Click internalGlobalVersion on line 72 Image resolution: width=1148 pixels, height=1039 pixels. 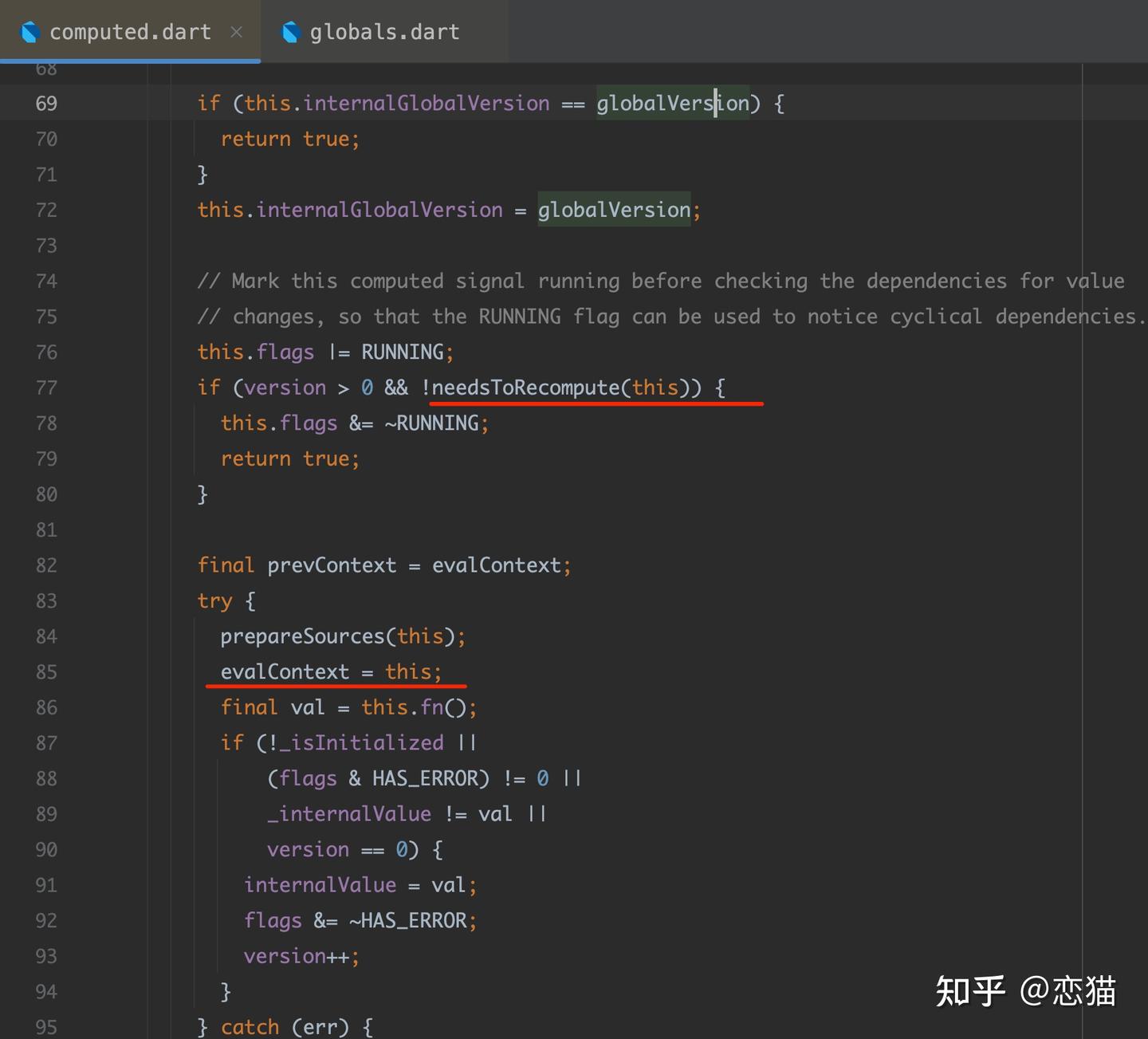[x=379, y=210]
